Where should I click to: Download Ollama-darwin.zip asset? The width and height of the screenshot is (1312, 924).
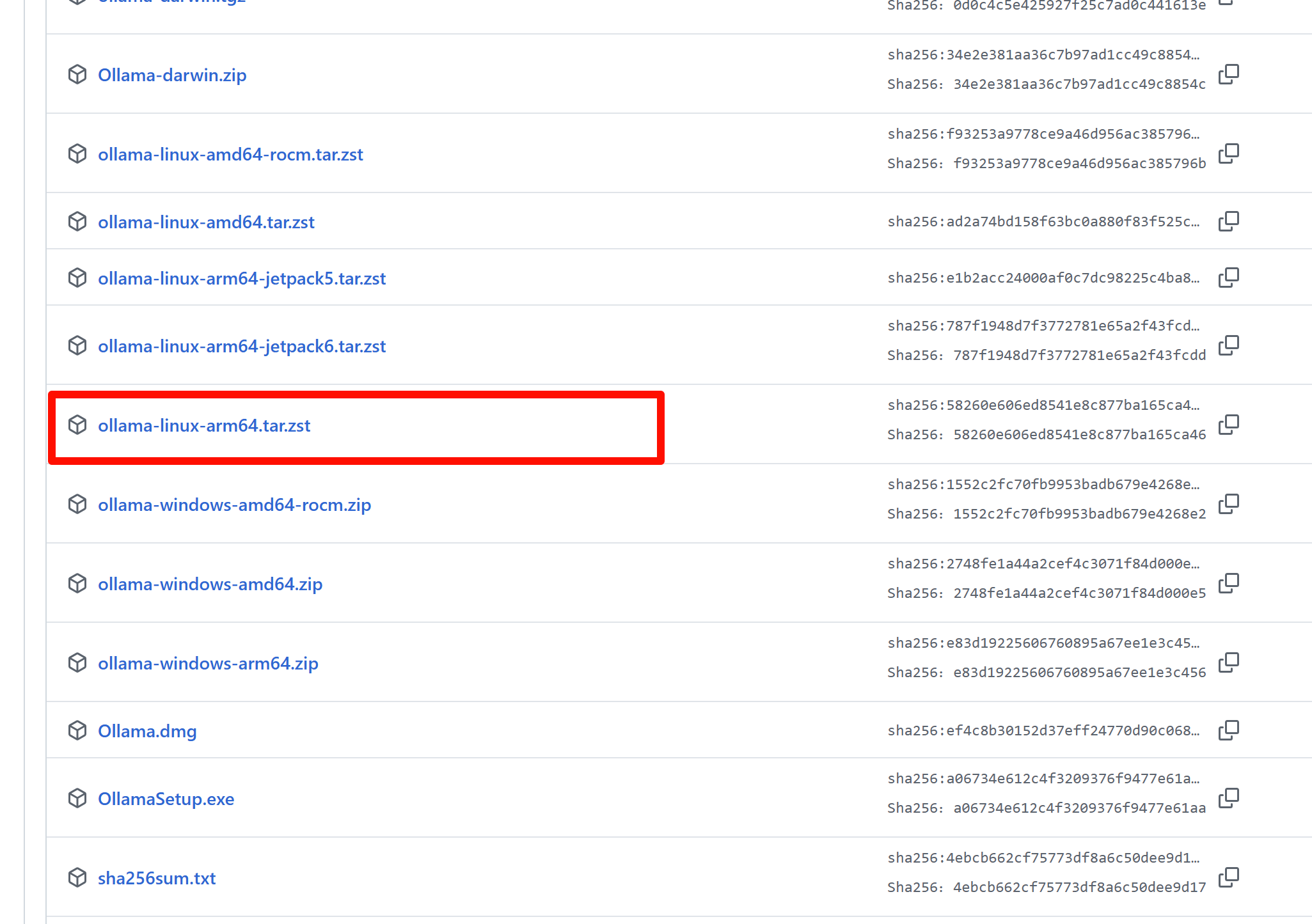tap(172, 75)
